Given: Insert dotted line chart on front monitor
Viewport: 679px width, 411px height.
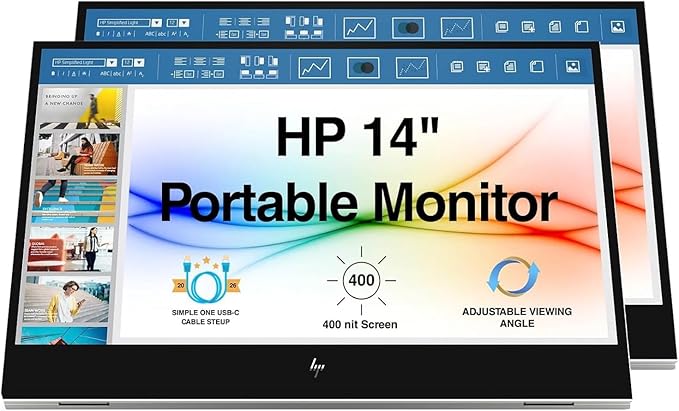Looking at the screenshot, I should click(x=412, y=68).
